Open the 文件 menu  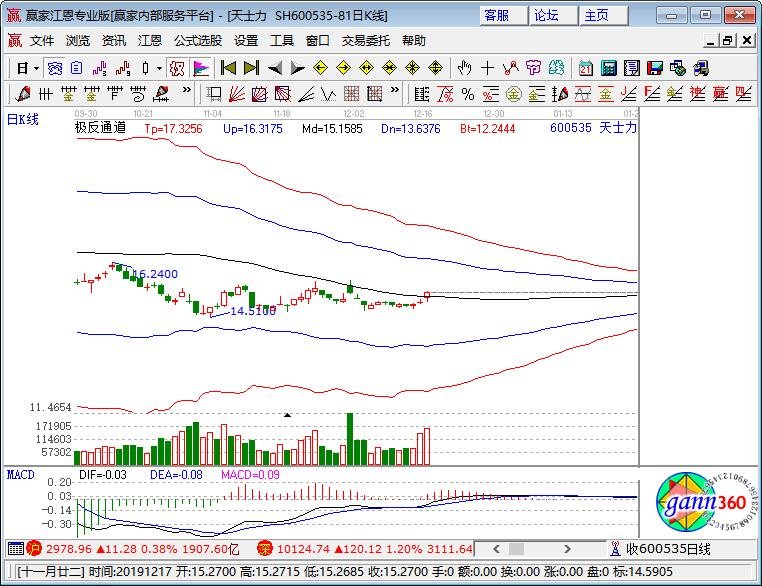point(42,41)
